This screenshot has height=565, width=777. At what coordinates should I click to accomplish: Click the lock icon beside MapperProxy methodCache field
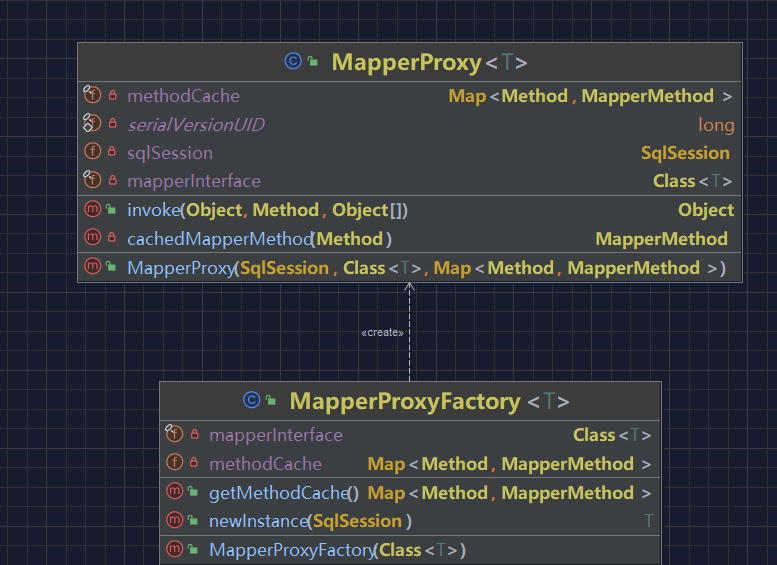pyautogui.click(x=112, y=95)
